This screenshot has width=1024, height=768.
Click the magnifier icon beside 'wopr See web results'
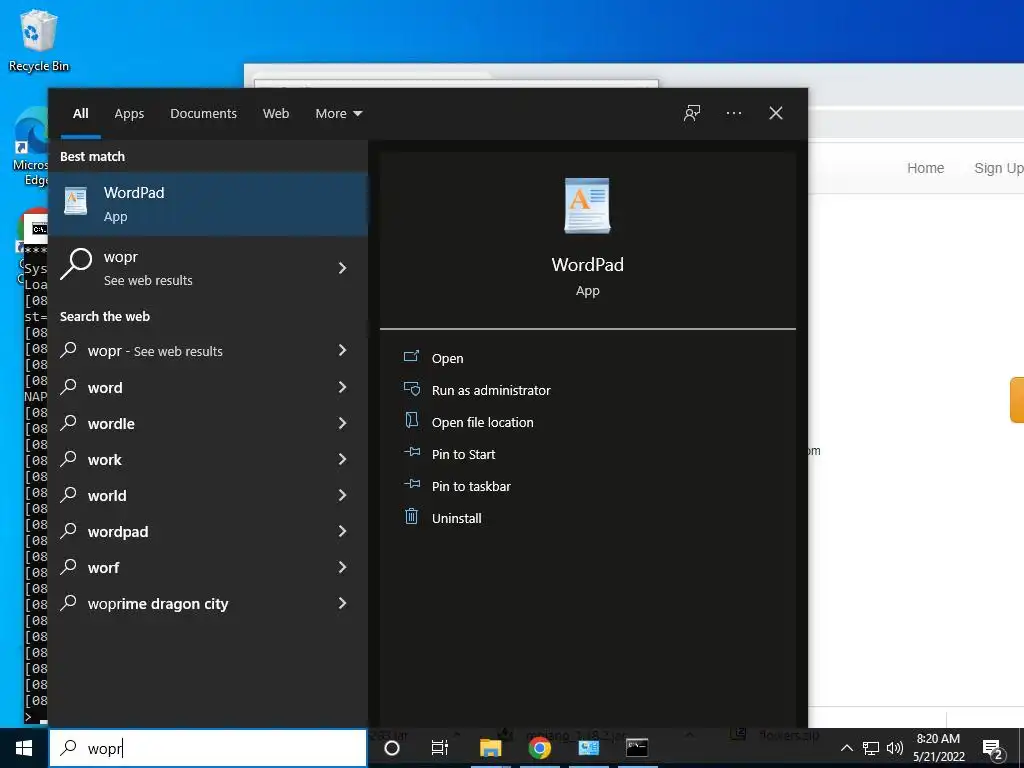tap(76, 264)
